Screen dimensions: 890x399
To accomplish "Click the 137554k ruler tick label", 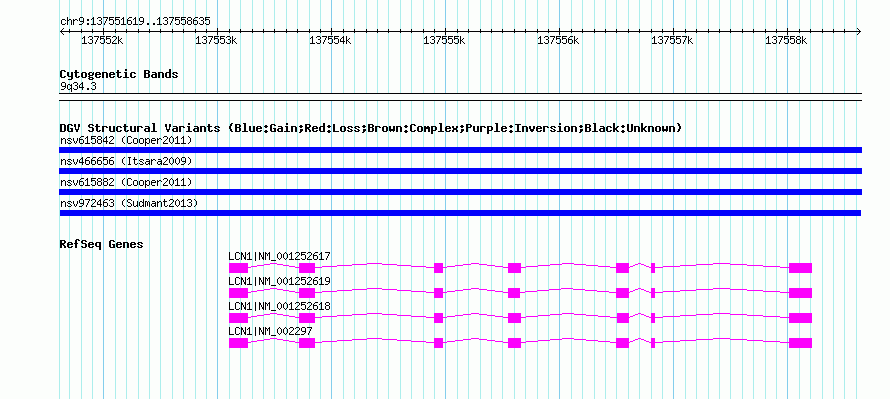I will [x=330, y=41].
